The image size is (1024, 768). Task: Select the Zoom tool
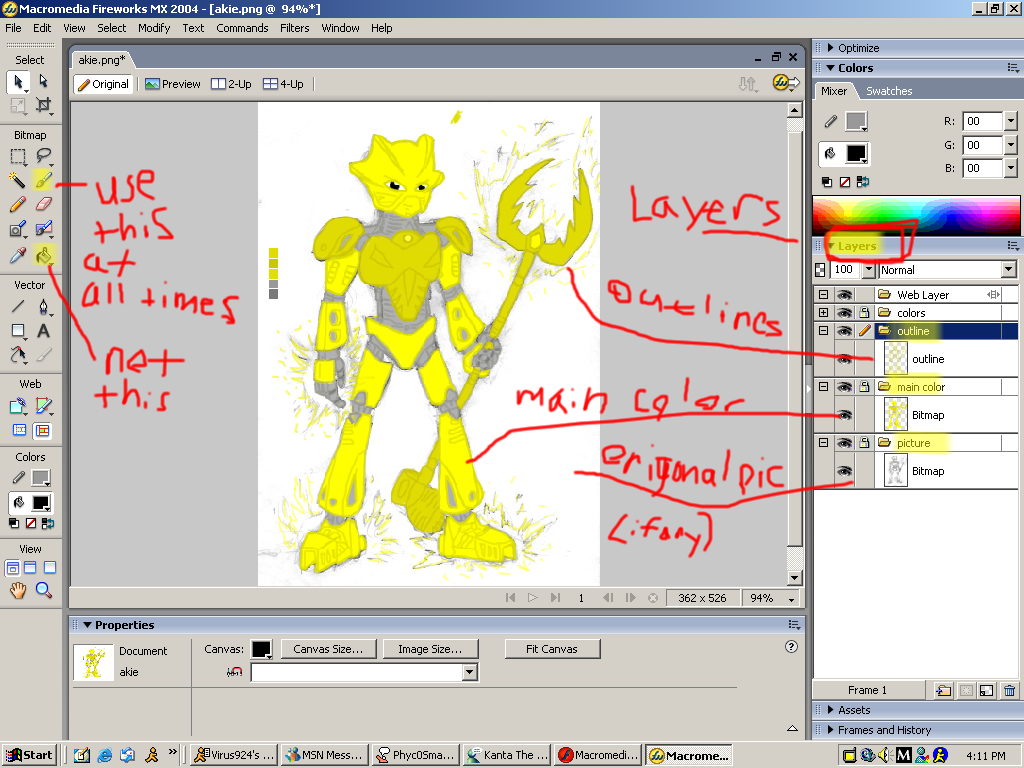pos(43,590)
